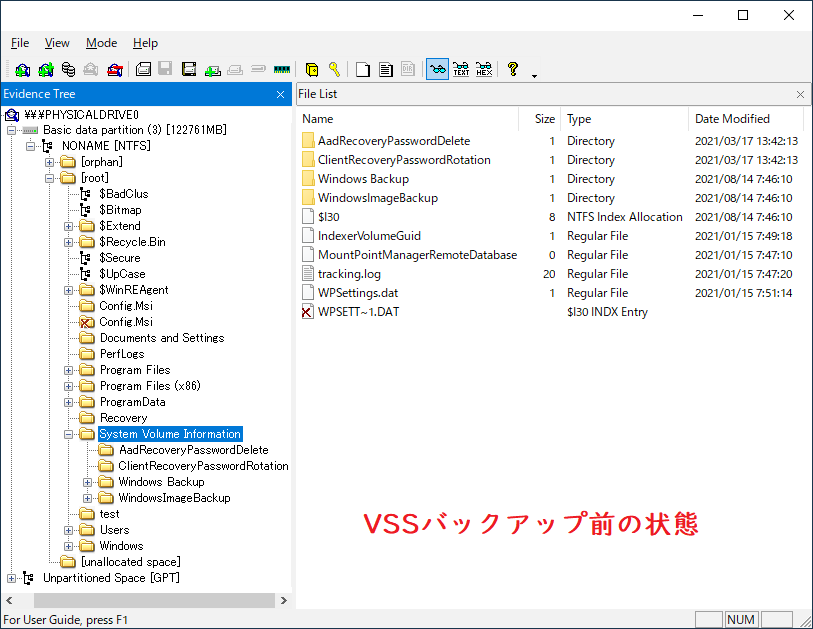Open the View menu
The height and width of the screenshot is (629, 813).
(57, 43)
